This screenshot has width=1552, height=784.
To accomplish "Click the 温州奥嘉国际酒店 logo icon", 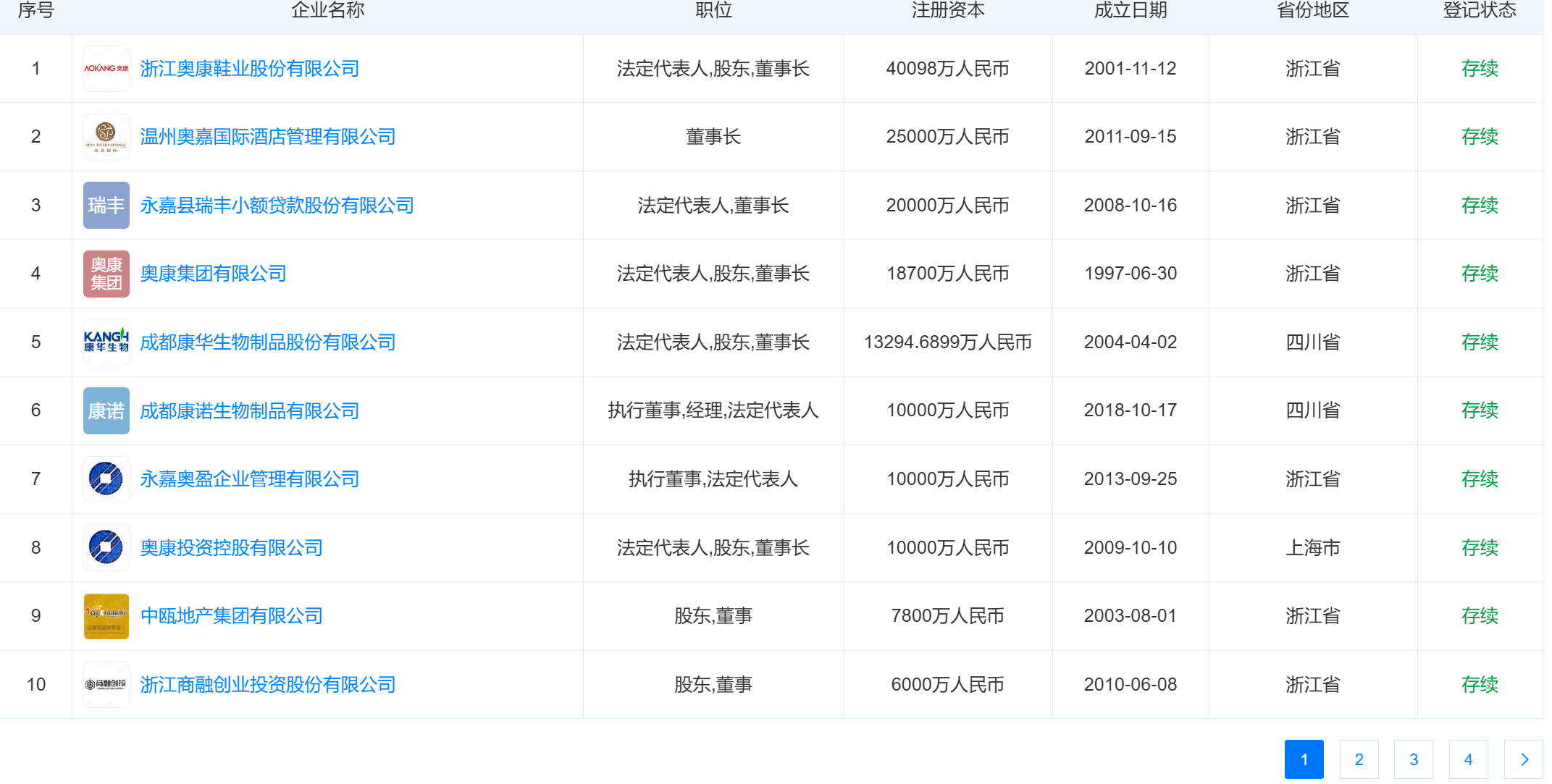I will tap(106, 137).
